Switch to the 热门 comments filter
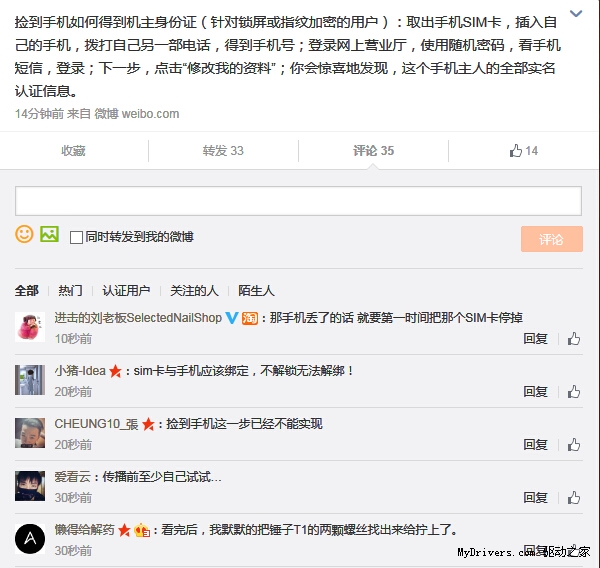The image size is (600, 568). coord(70,291)
